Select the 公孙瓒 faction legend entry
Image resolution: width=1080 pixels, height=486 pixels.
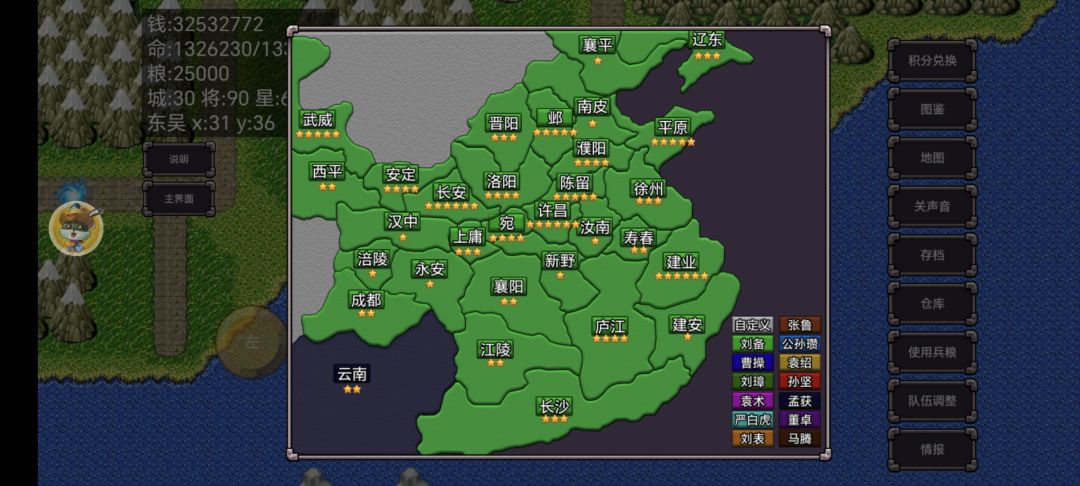click(x=800, y=344)
